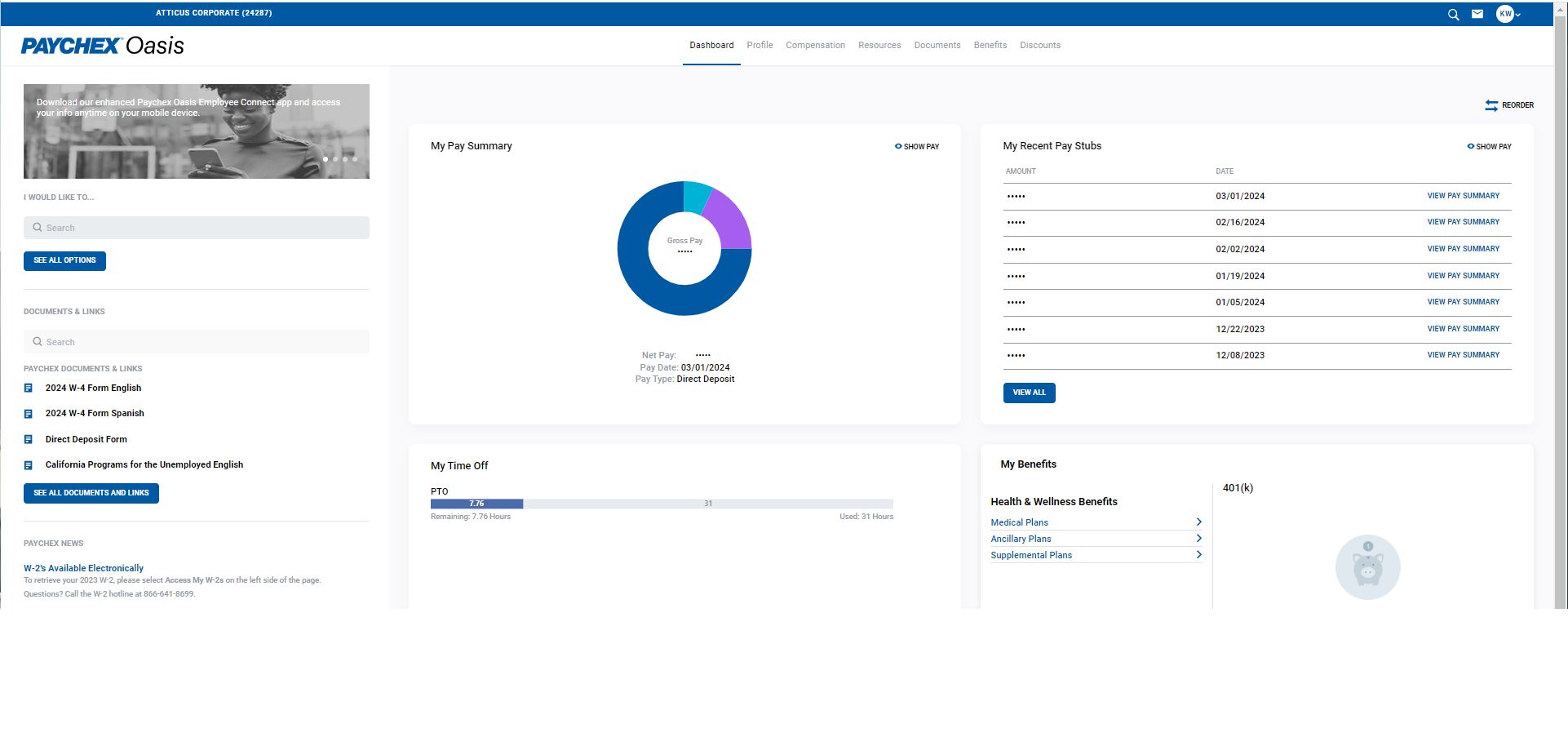
Task: Click the See All Options button
Action: [64, 261]
